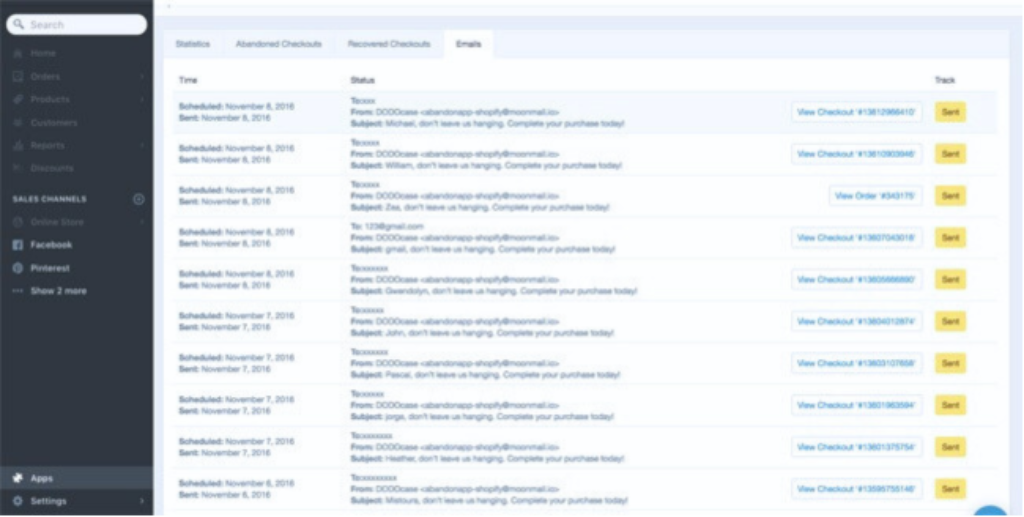
Task: Click the Online Store icon
Action: pyautogui.click(x=18, y=222)
